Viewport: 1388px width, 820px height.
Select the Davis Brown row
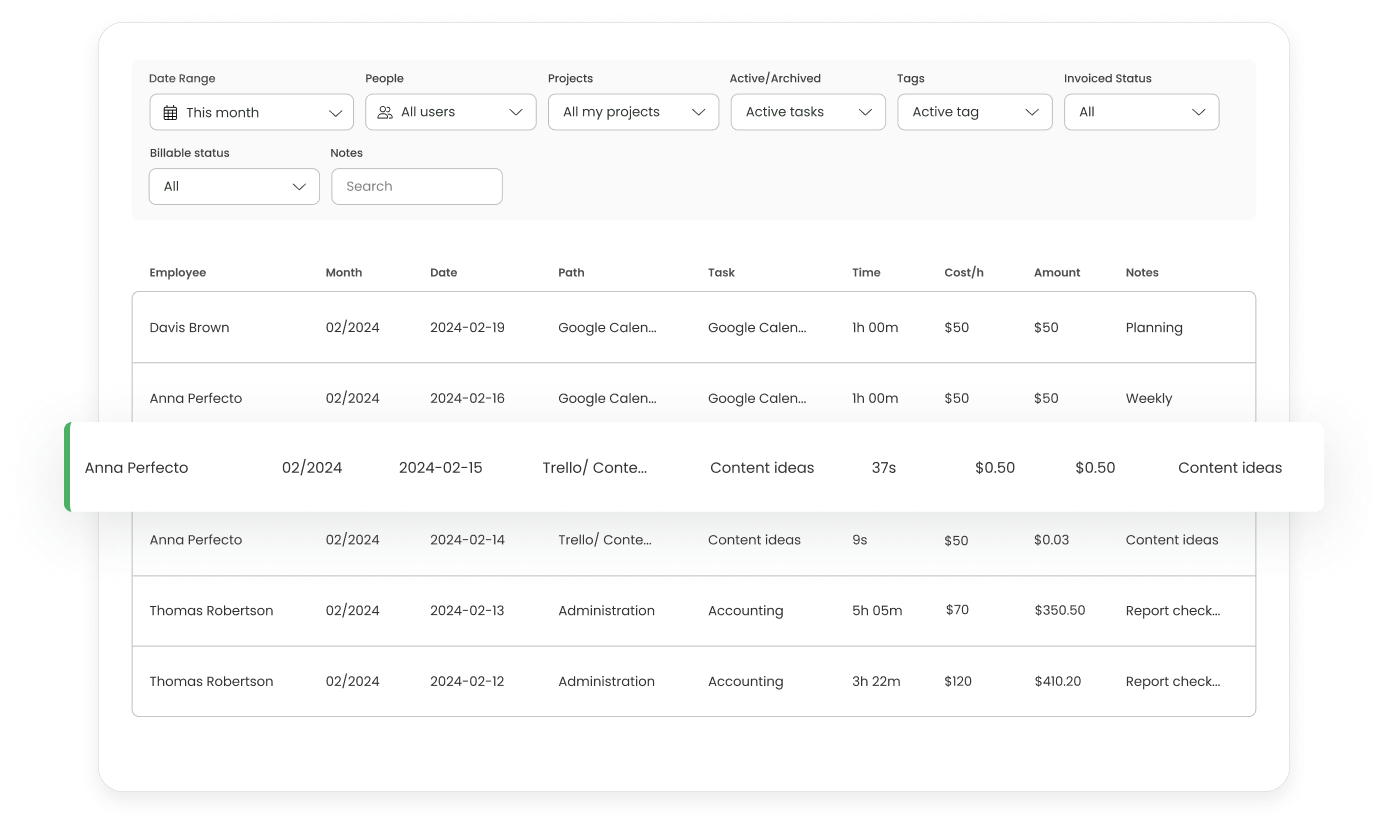pos(694,327)
